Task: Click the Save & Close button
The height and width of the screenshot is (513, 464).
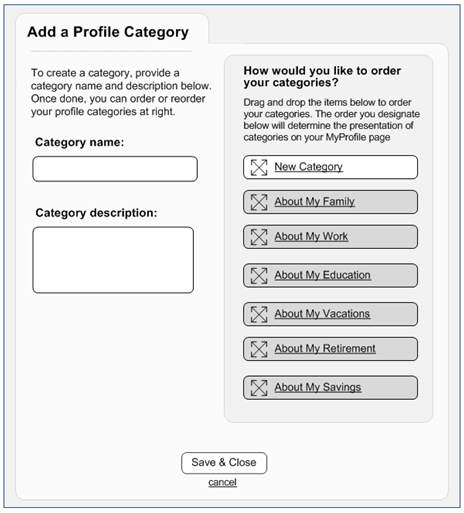Action: click(x=224, y=463)
